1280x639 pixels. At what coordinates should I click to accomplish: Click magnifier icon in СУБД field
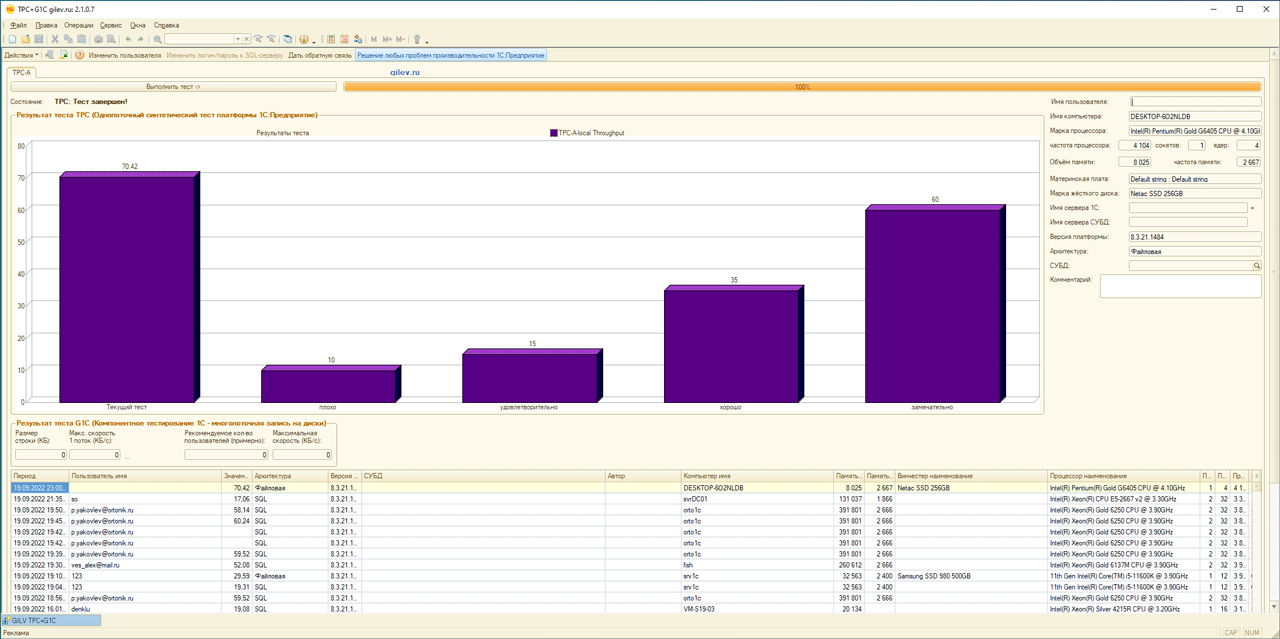pos(1257,266)
